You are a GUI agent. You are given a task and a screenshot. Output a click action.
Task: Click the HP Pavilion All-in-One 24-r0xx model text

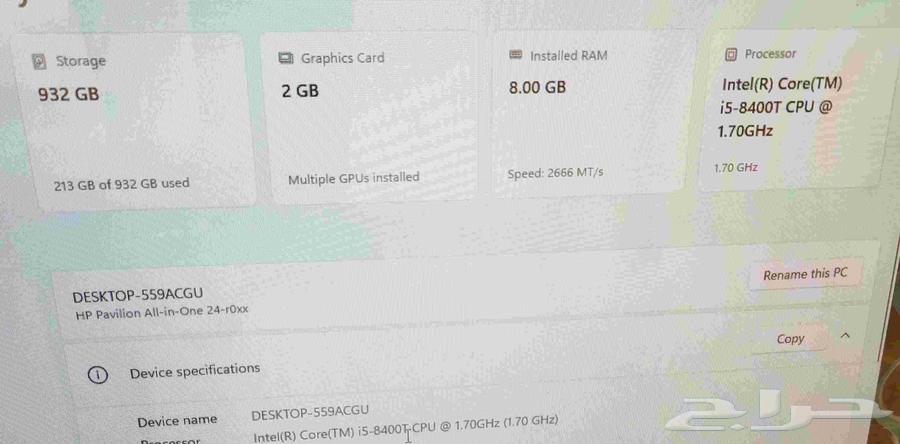pyautogui.click(x=162, y=313)
